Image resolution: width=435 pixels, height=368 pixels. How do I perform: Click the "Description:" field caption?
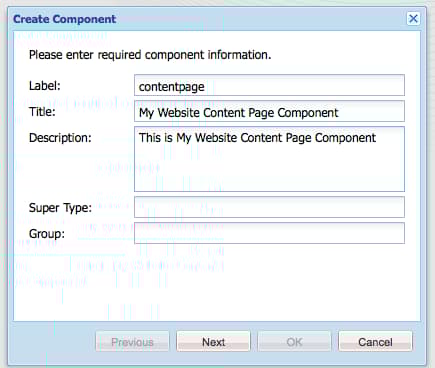[x=60, y=138]
